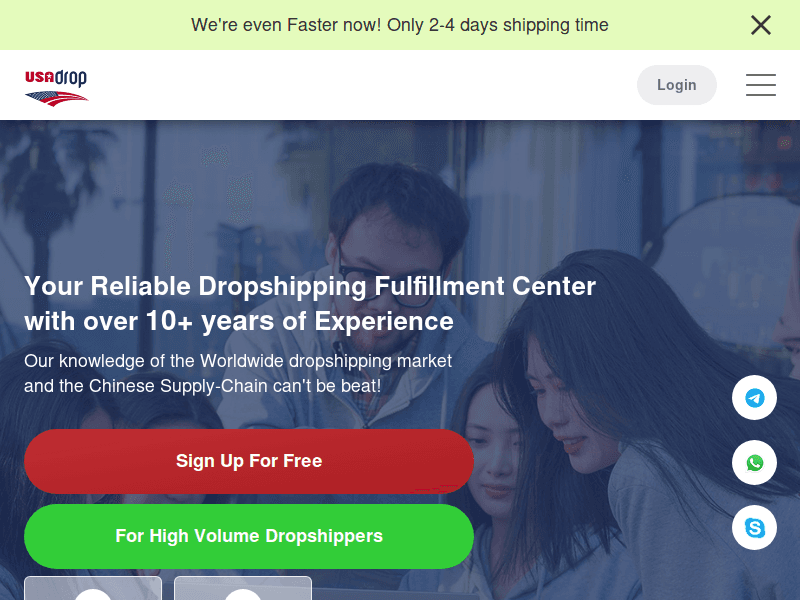Open Telegram chat via floating icon

[x=754, y=397]
